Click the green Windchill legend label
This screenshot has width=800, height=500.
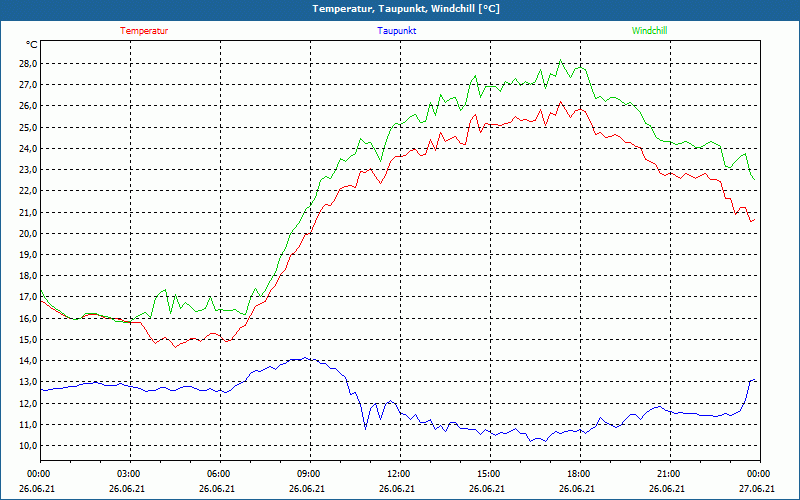649,31
